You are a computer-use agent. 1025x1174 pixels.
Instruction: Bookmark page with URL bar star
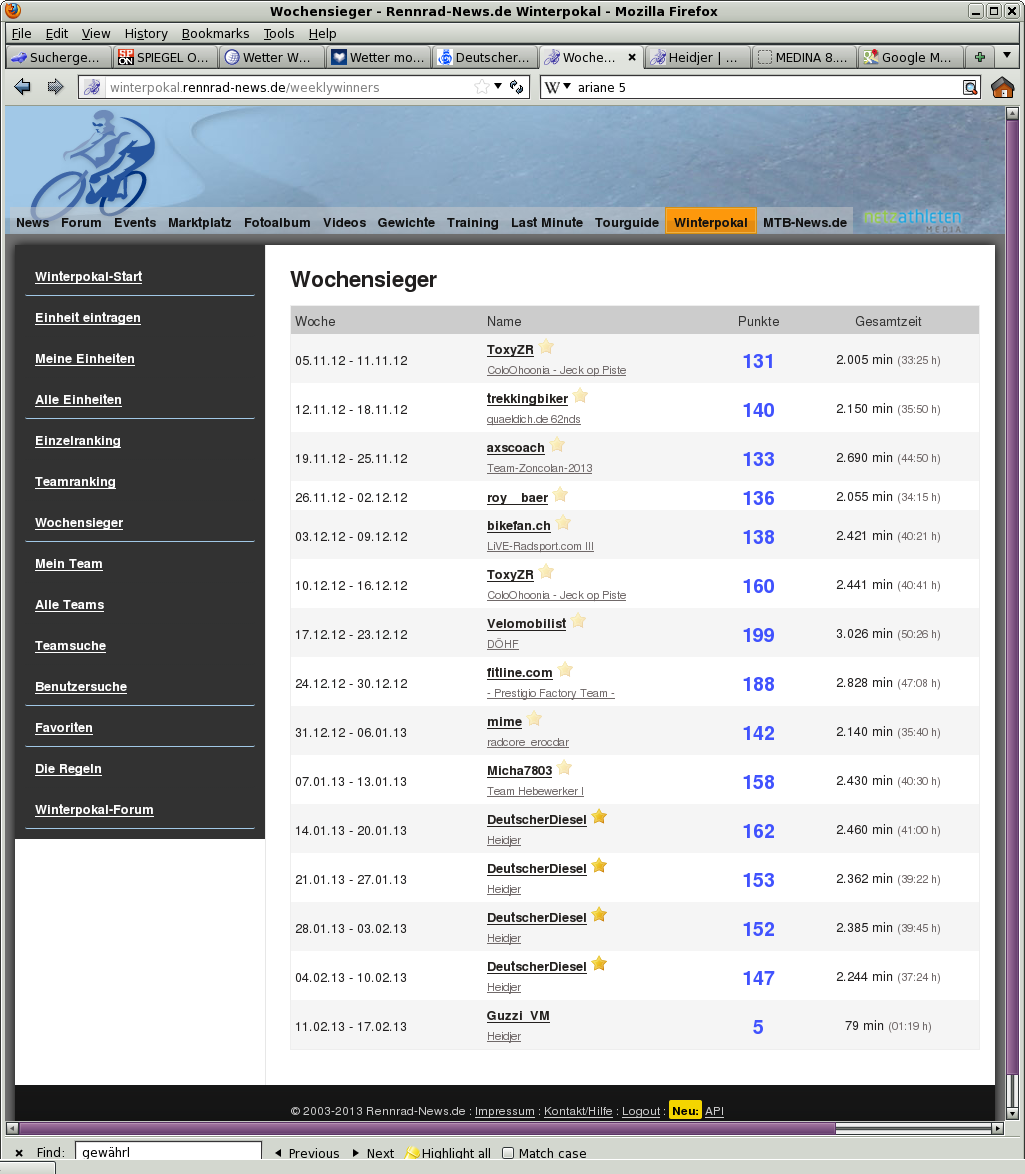click(482, 87)
